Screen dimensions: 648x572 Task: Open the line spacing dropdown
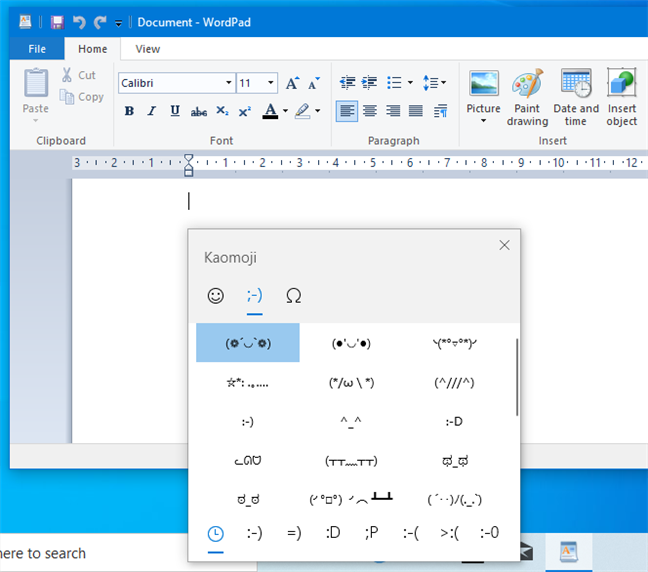click(x=434, y=83)
